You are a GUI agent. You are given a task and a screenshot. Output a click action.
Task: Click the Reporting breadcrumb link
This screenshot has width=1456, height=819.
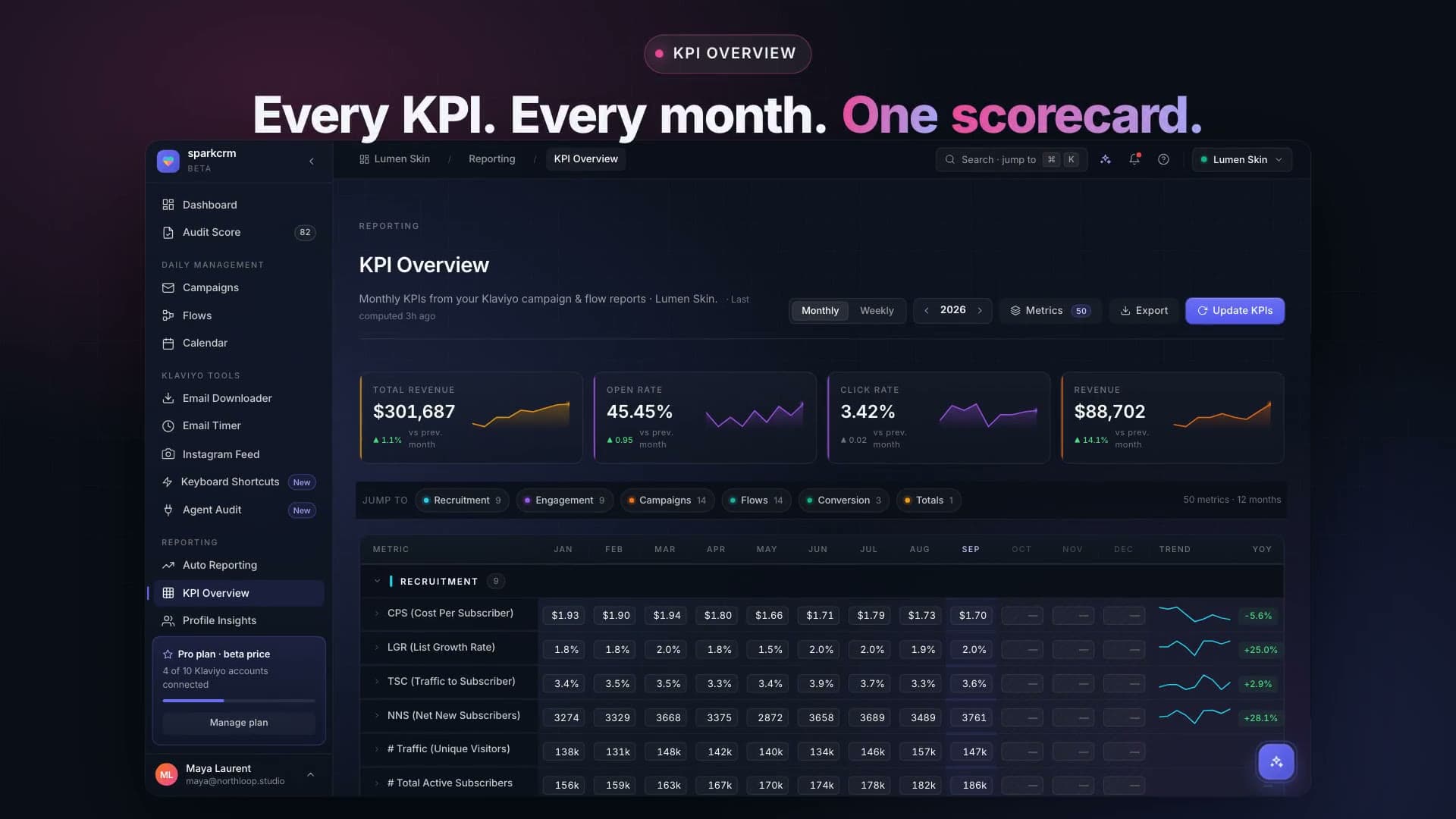pyautogui.click(x=491, y=159)
